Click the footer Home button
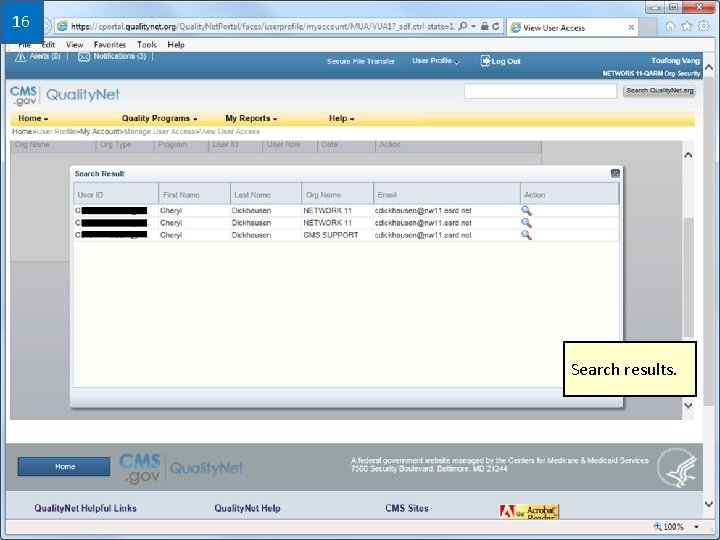720x540 pixels. (64, 467)
